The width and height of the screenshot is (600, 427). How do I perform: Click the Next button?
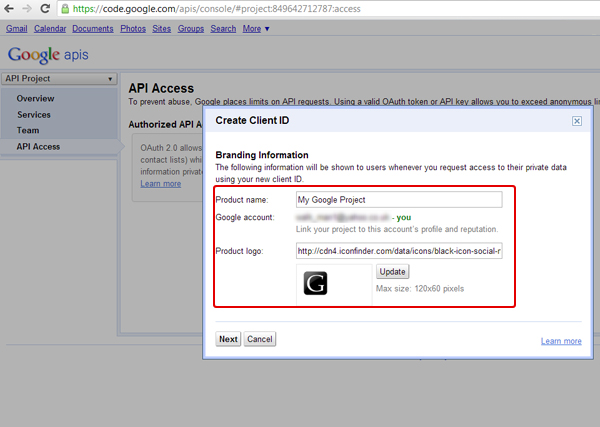point(228,339)
